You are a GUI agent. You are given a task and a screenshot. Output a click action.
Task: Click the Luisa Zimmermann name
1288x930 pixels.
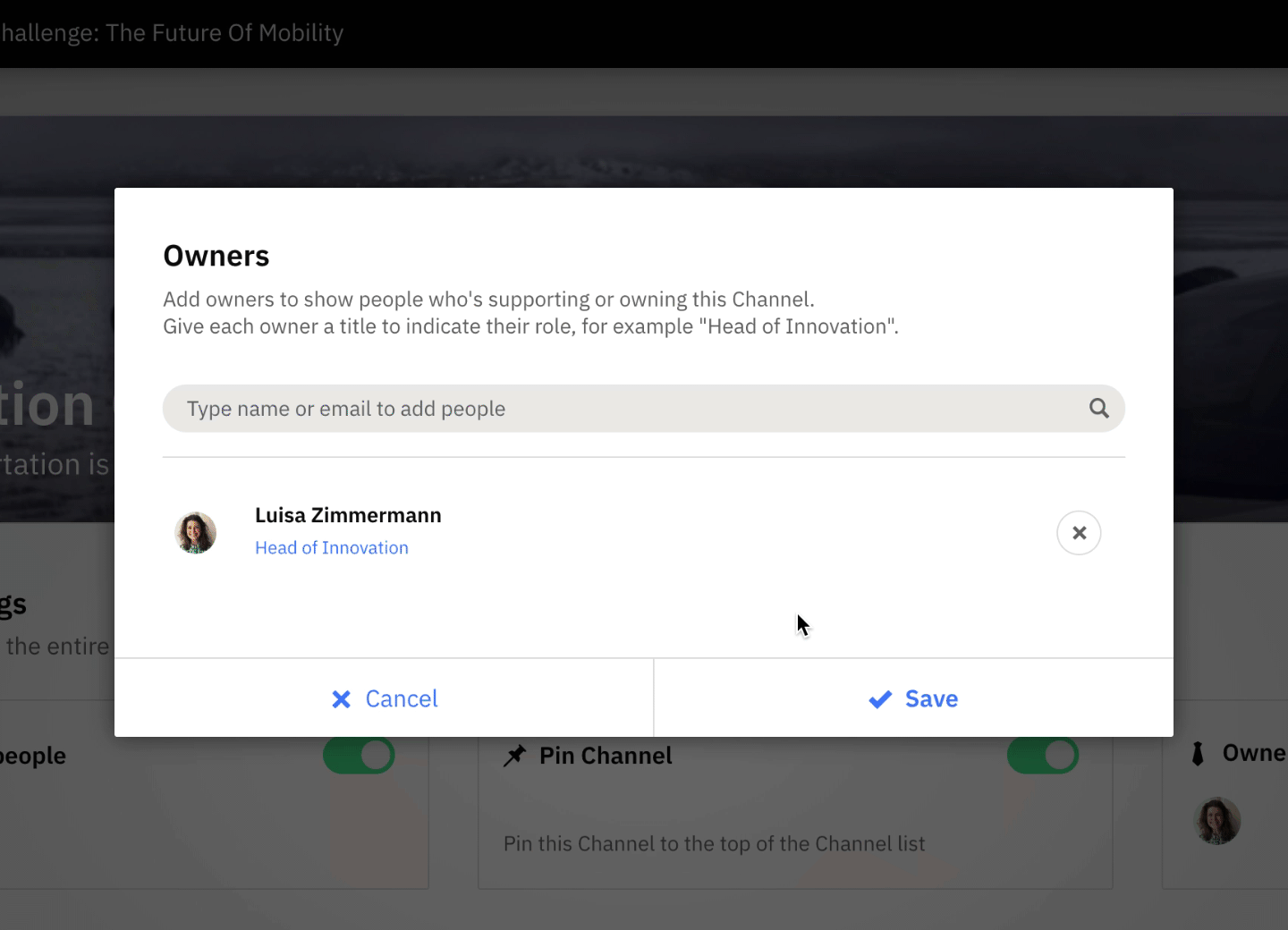348,515
